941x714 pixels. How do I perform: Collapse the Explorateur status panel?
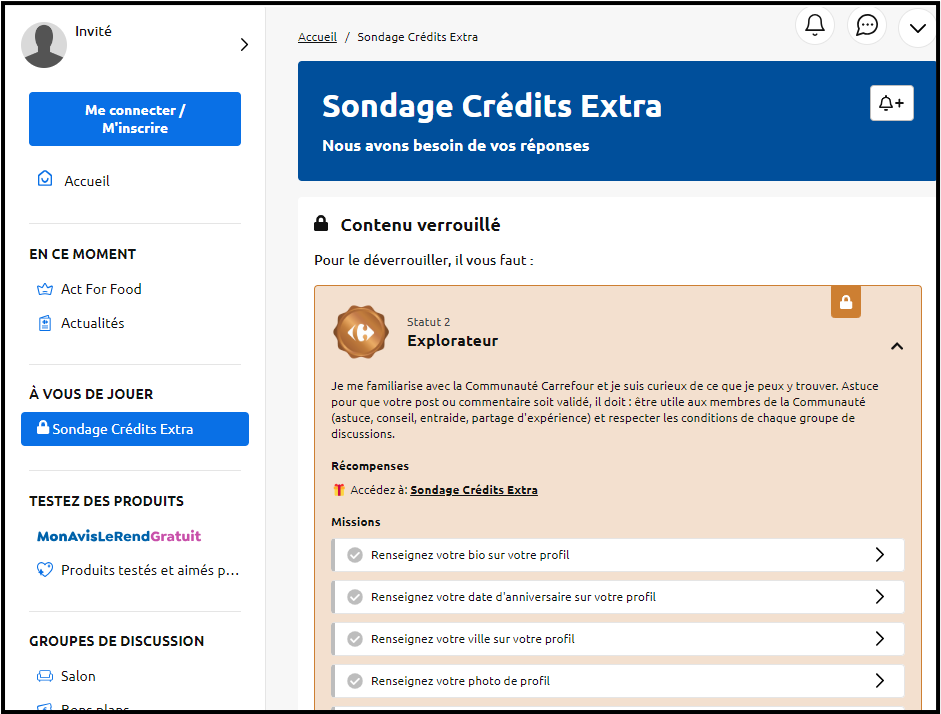pyautogui.click(x=897, y=346)
